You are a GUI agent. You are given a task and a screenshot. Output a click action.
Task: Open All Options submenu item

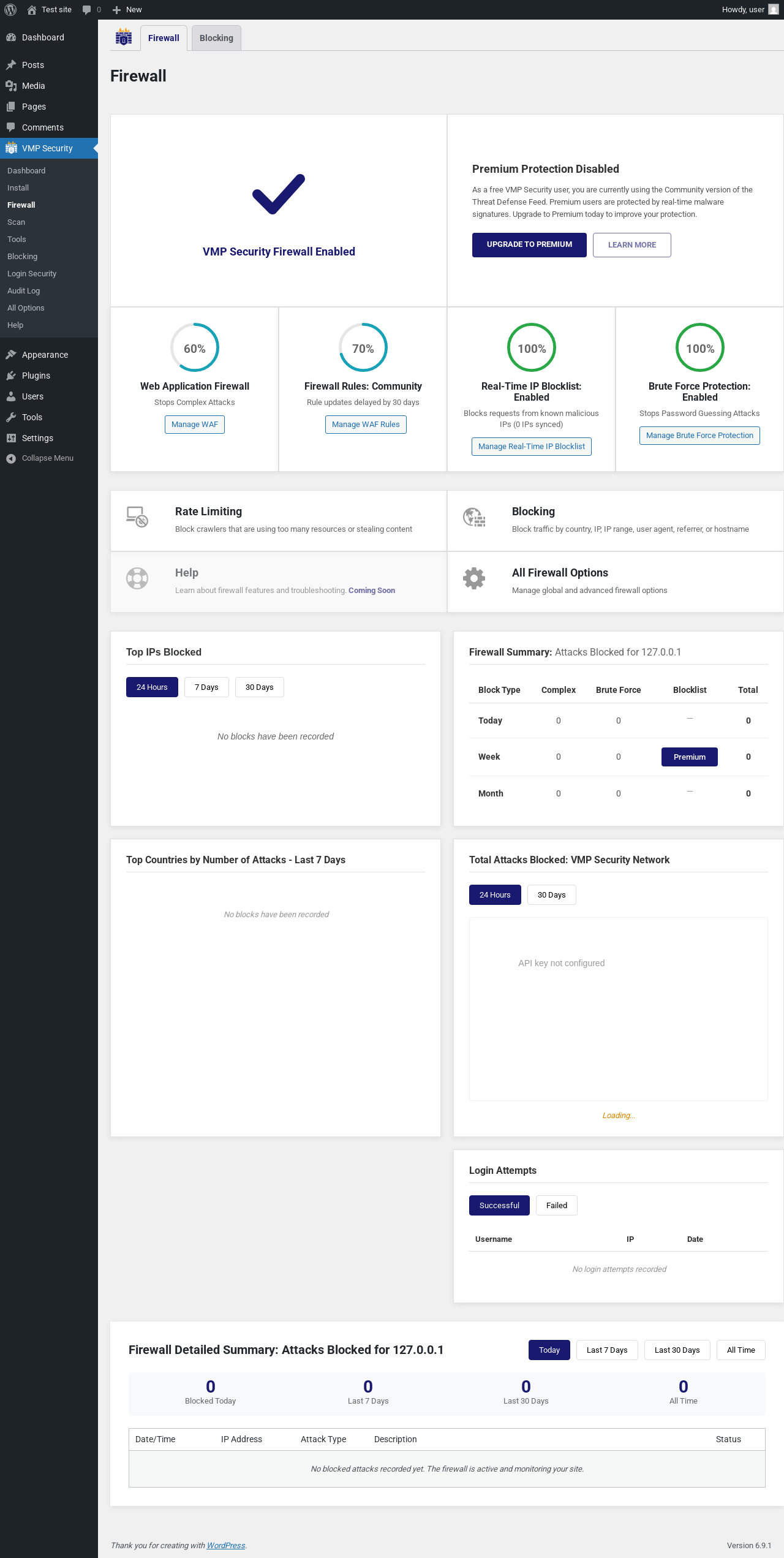pos(26,308)
